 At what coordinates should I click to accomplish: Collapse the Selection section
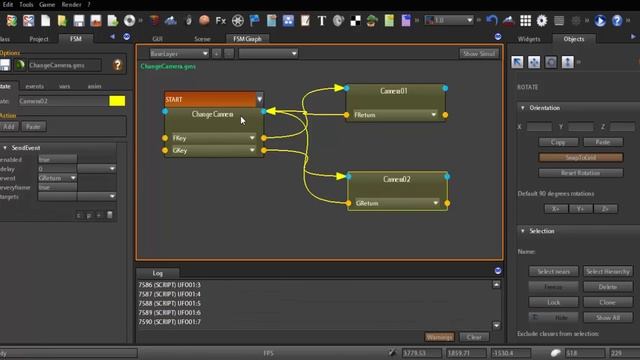522,231
